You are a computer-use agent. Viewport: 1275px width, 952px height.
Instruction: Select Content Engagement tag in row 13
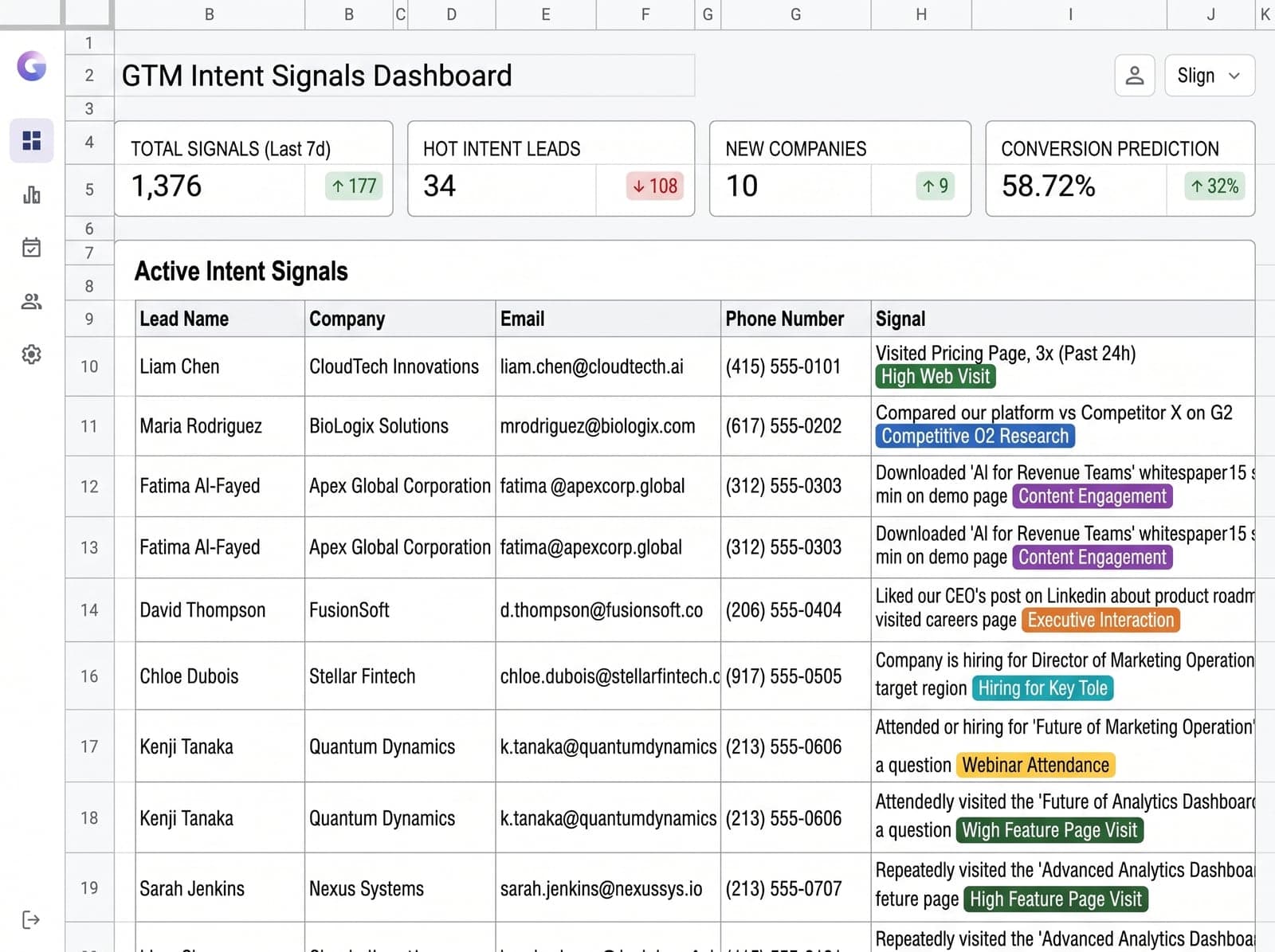[x=1093, y=557]
